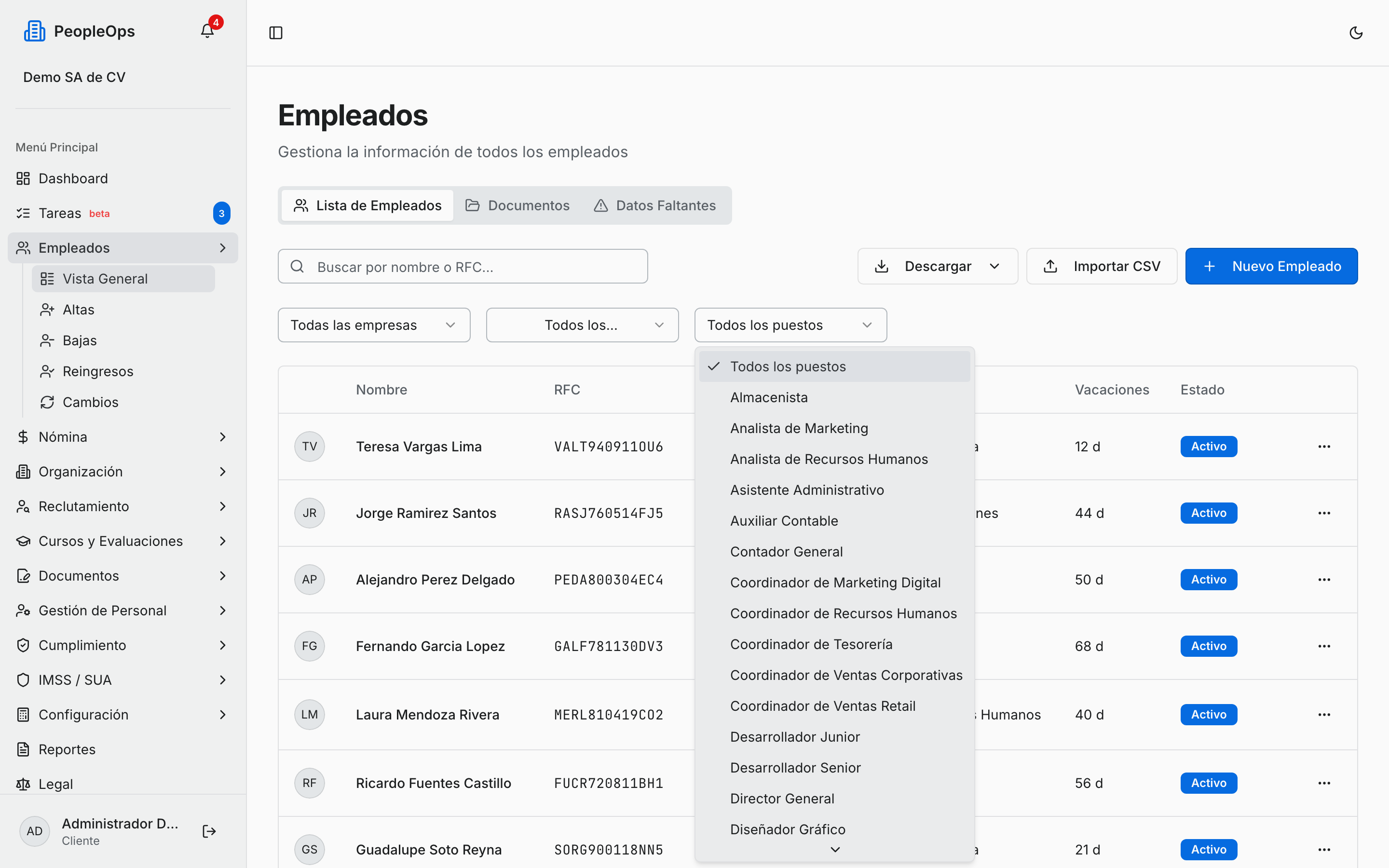Open Reportes in the sidebar
Image resolution: width=1389 pixels, height=868 pixels.
click(123, 749)
